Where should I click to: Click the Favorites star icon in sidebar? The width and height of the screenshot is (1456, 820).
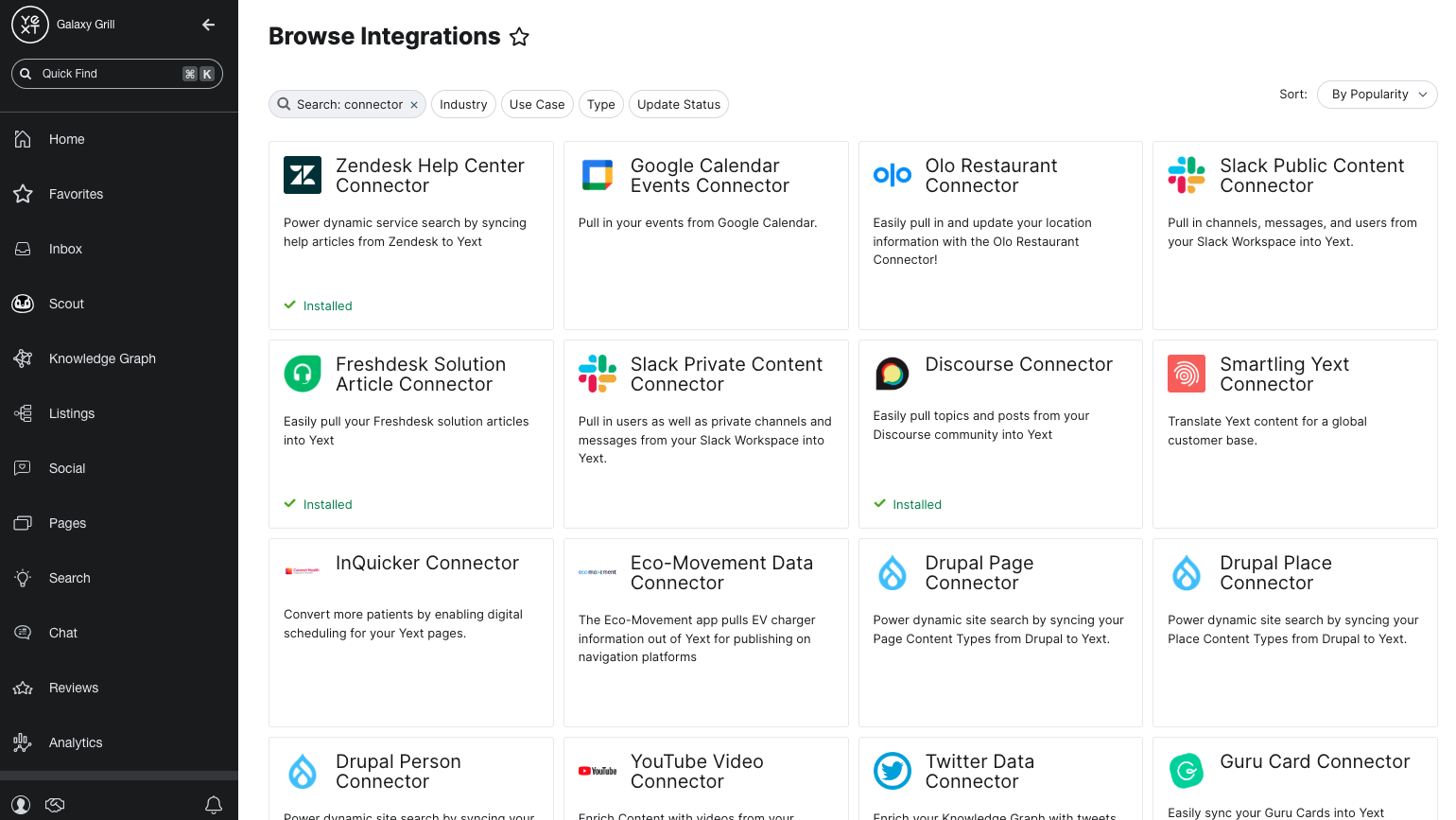point(23,194)
